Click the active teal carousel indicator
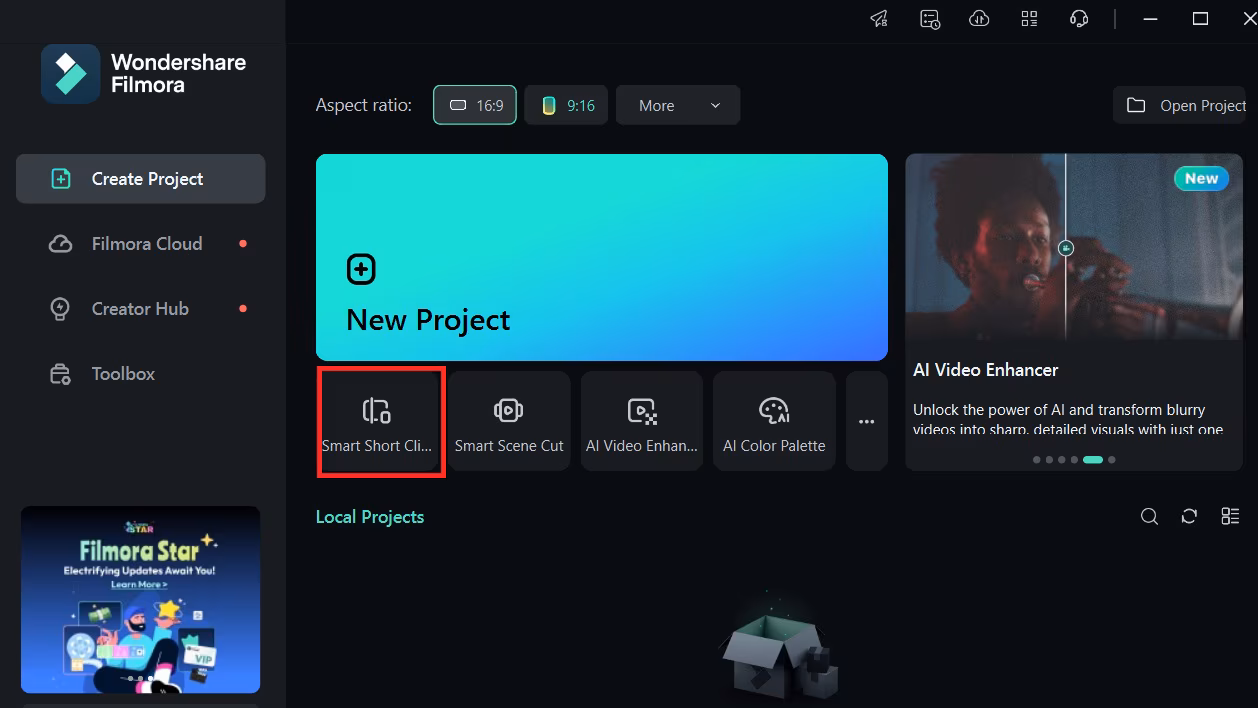Image resolution: width=1258 pixels, height=708 pixels. pos(1093,460)
